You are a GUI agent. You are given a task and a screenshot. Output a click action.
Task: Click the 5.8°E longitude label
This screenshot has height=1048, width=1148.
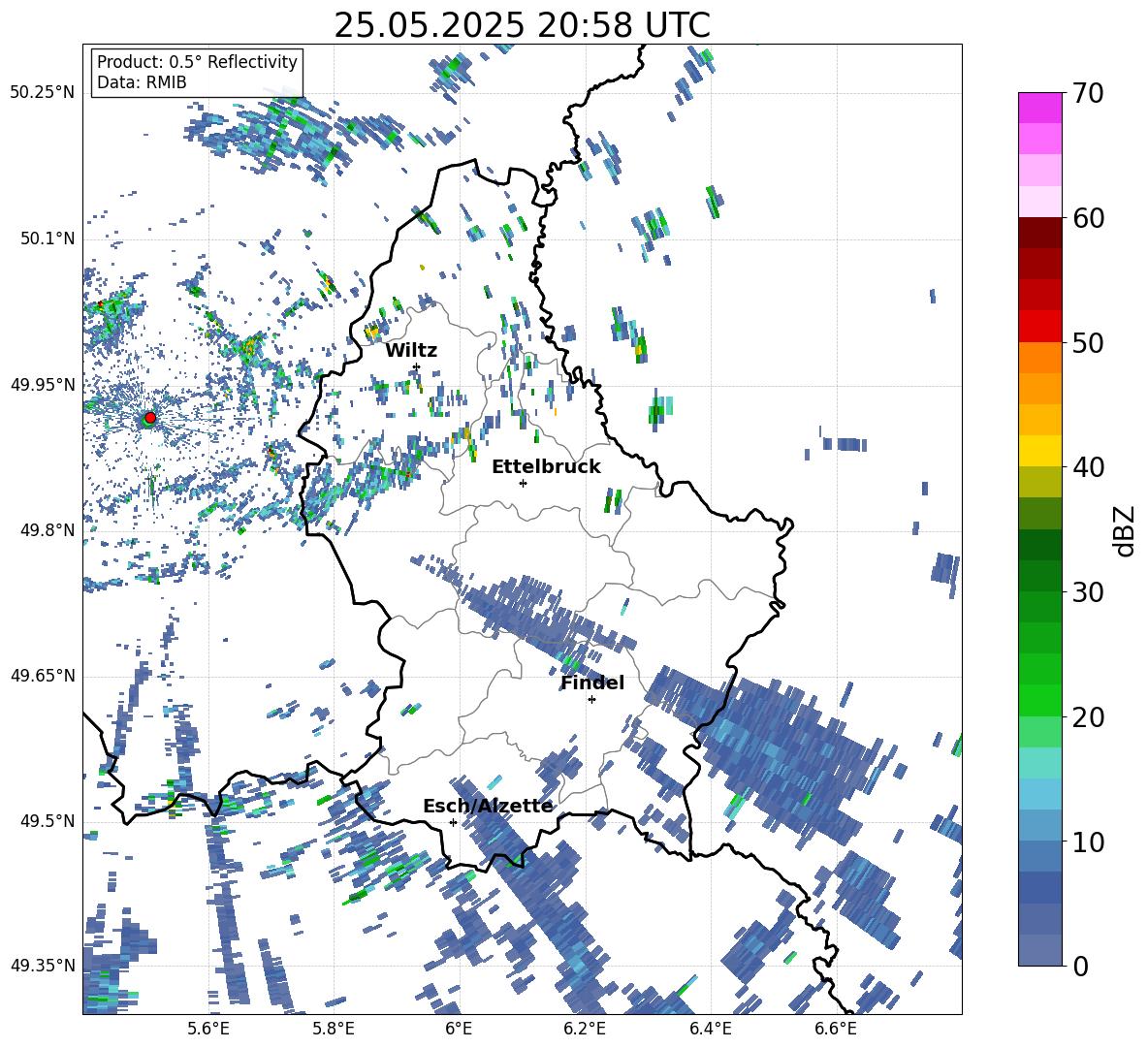tap(334, 1029)
